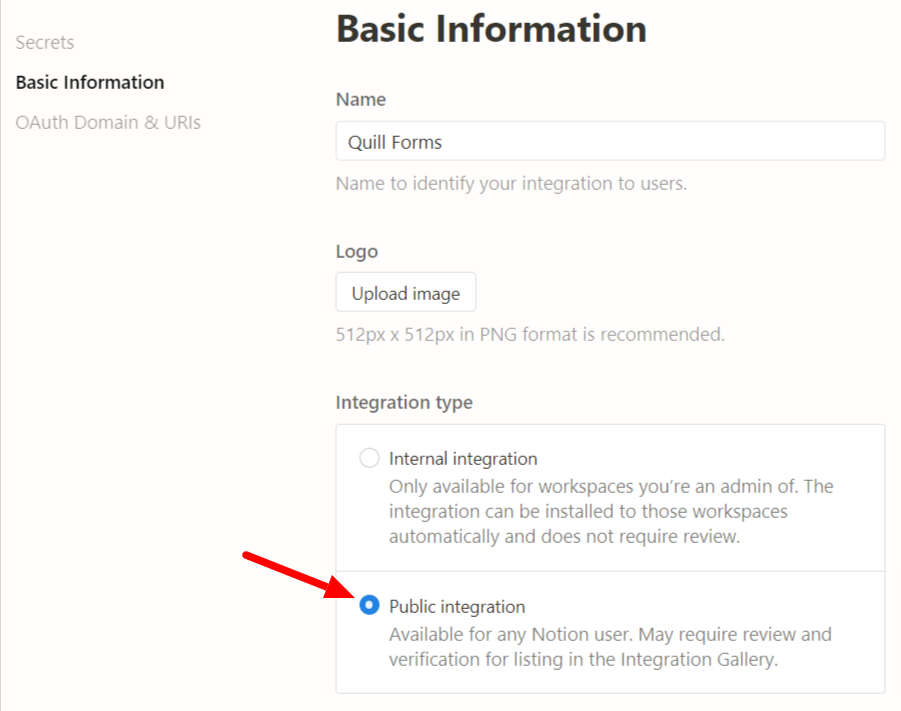Select Basic Information in the sidebar
The image size is (901, 711).
90,82
